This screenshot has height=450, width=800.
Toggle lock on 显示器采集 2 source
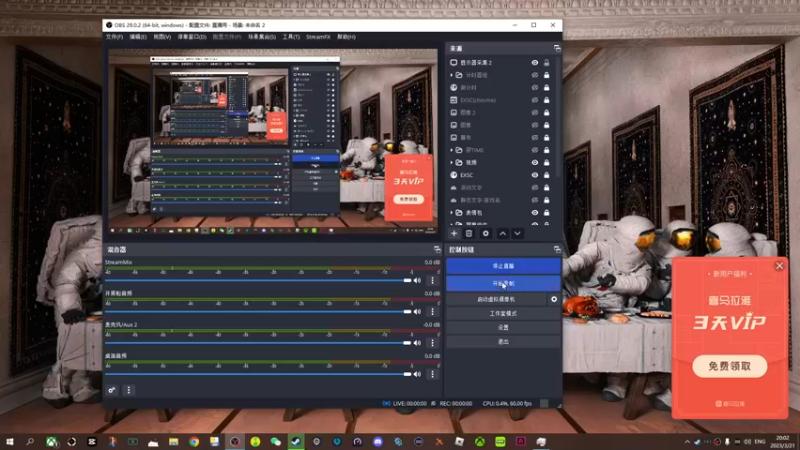tap(546, 63)
